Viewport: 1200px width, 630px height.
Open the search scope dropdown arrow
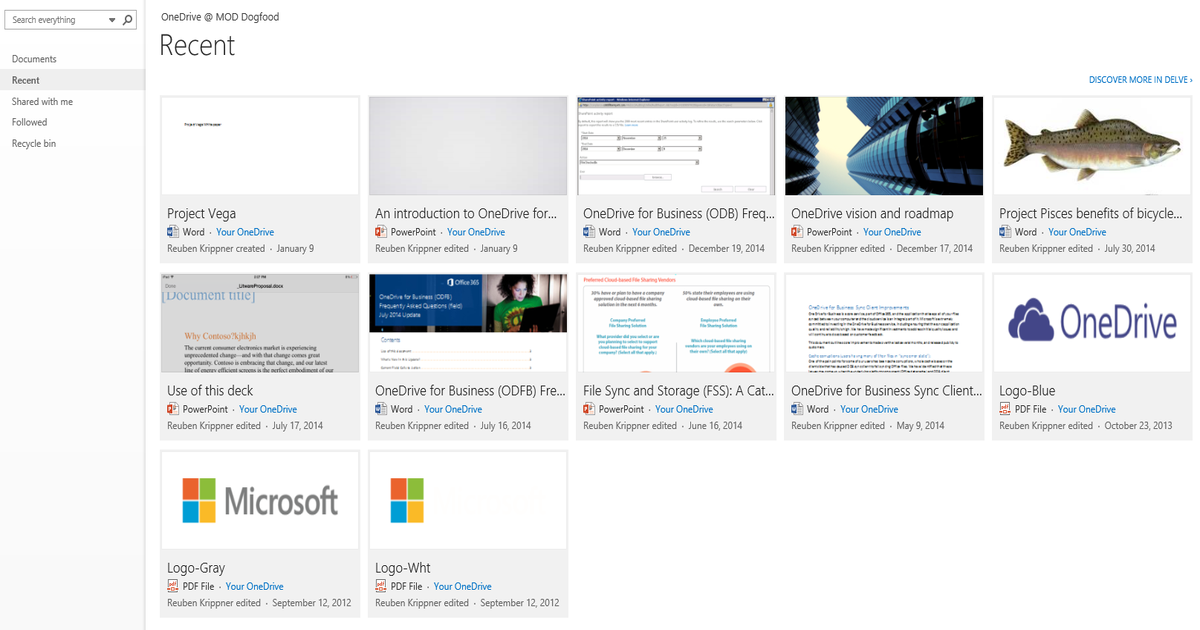[x=110, y=19]
